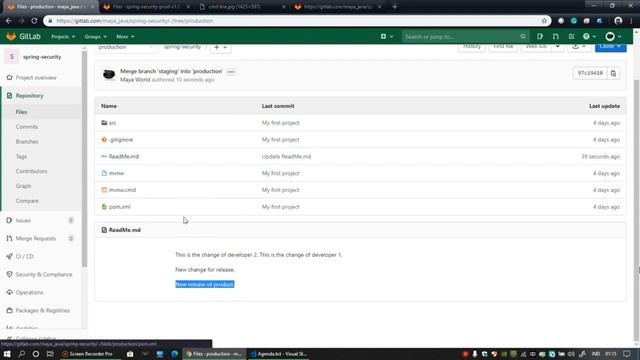Reload the page with browser refresh
The image size is (640, 360).
34,21
